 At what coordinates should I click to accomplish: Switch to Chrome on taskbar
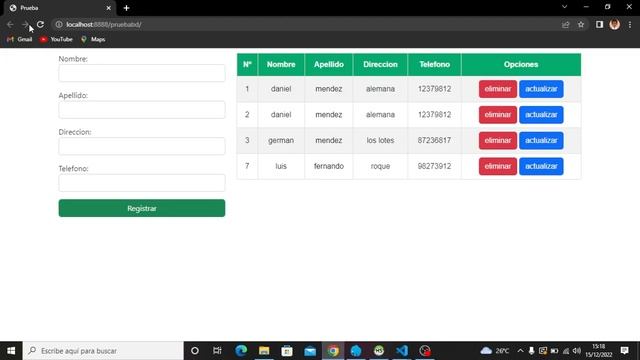tap(333, 351)
